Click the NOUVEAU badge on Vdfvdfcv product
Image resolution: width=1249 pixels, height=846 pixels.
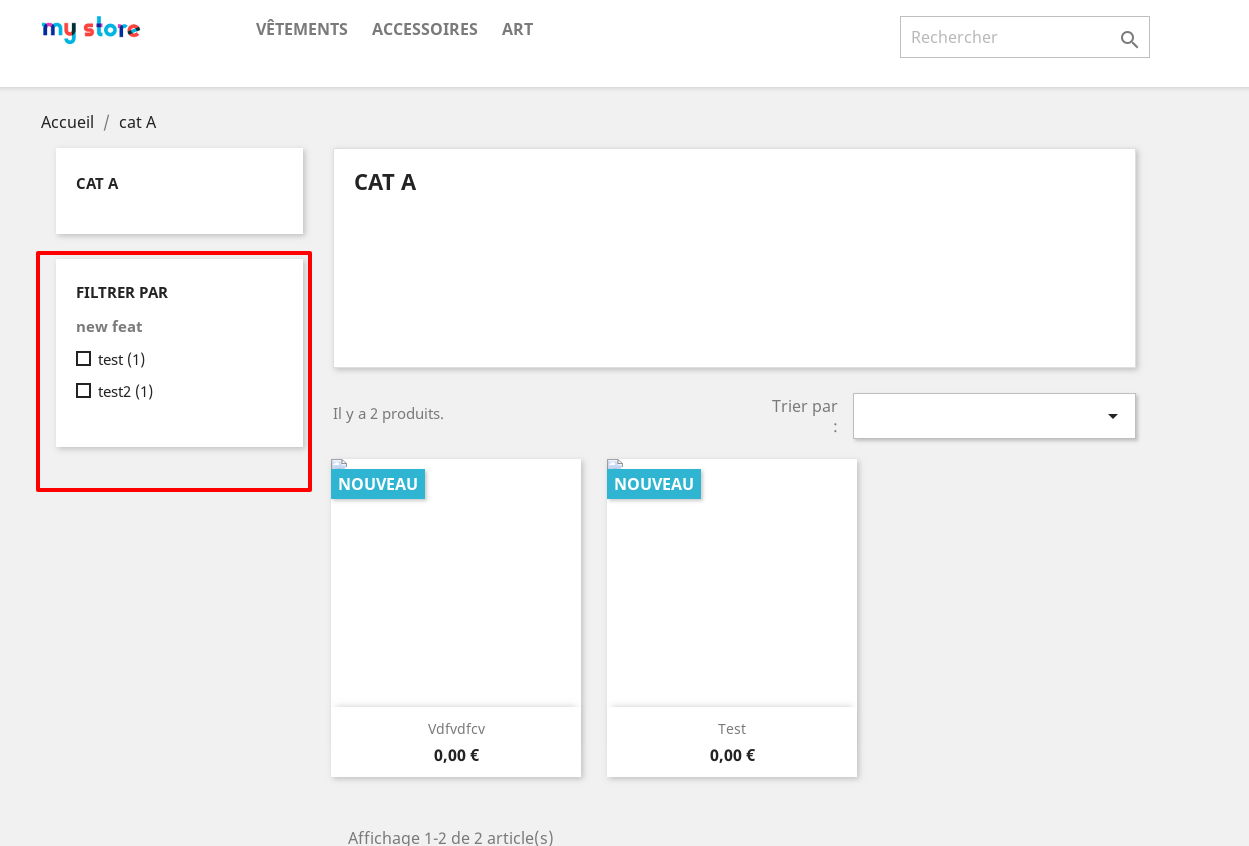click(x=378, y=484)
